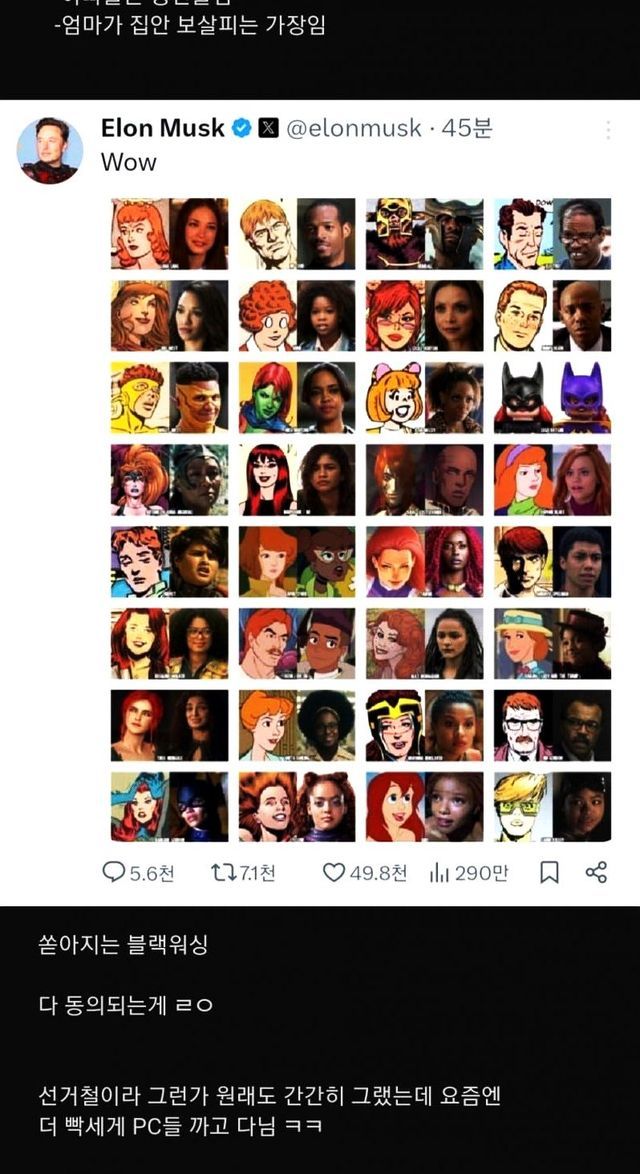Click the 49.8천 like count

tap(379, 872)
